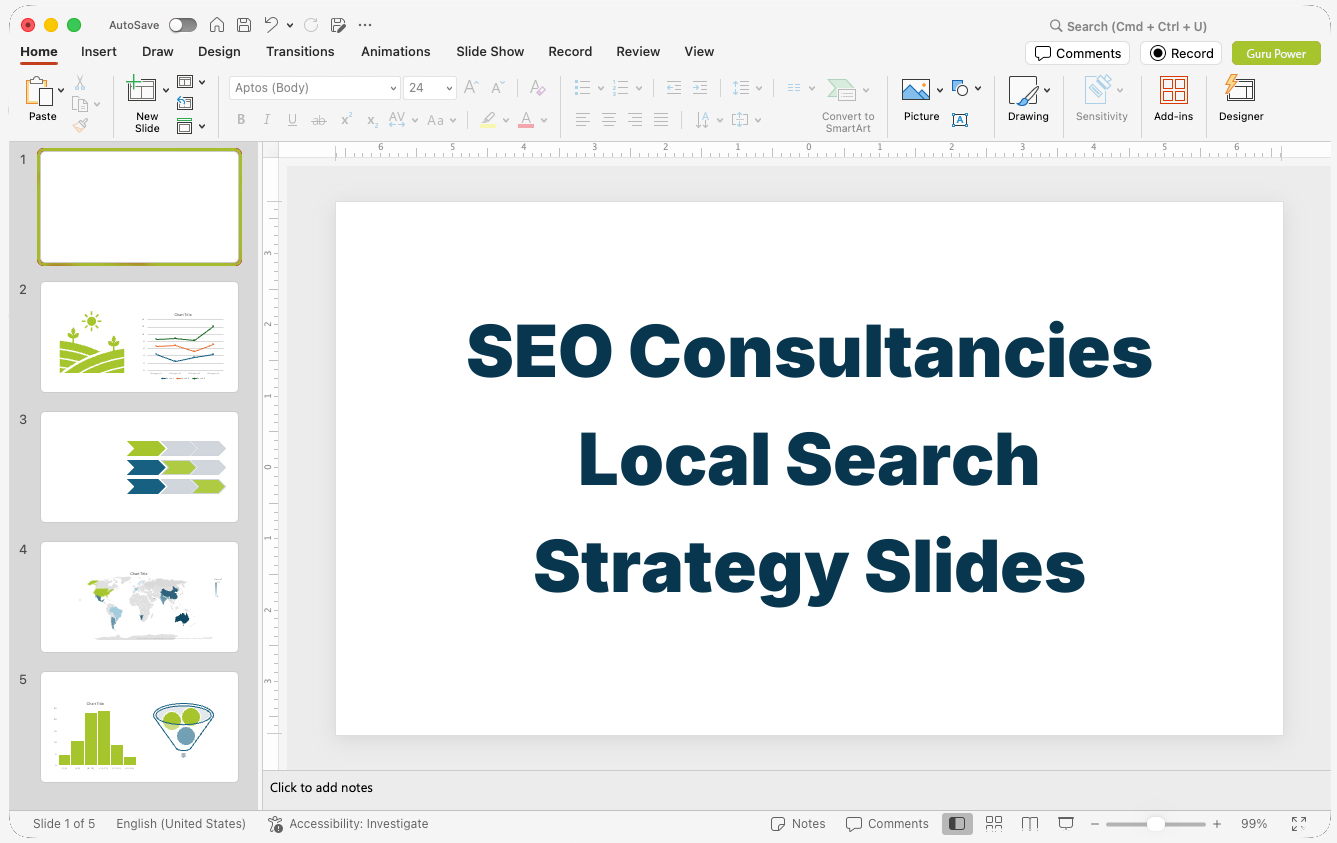Click Clear Formatting icon

(537, 88)
